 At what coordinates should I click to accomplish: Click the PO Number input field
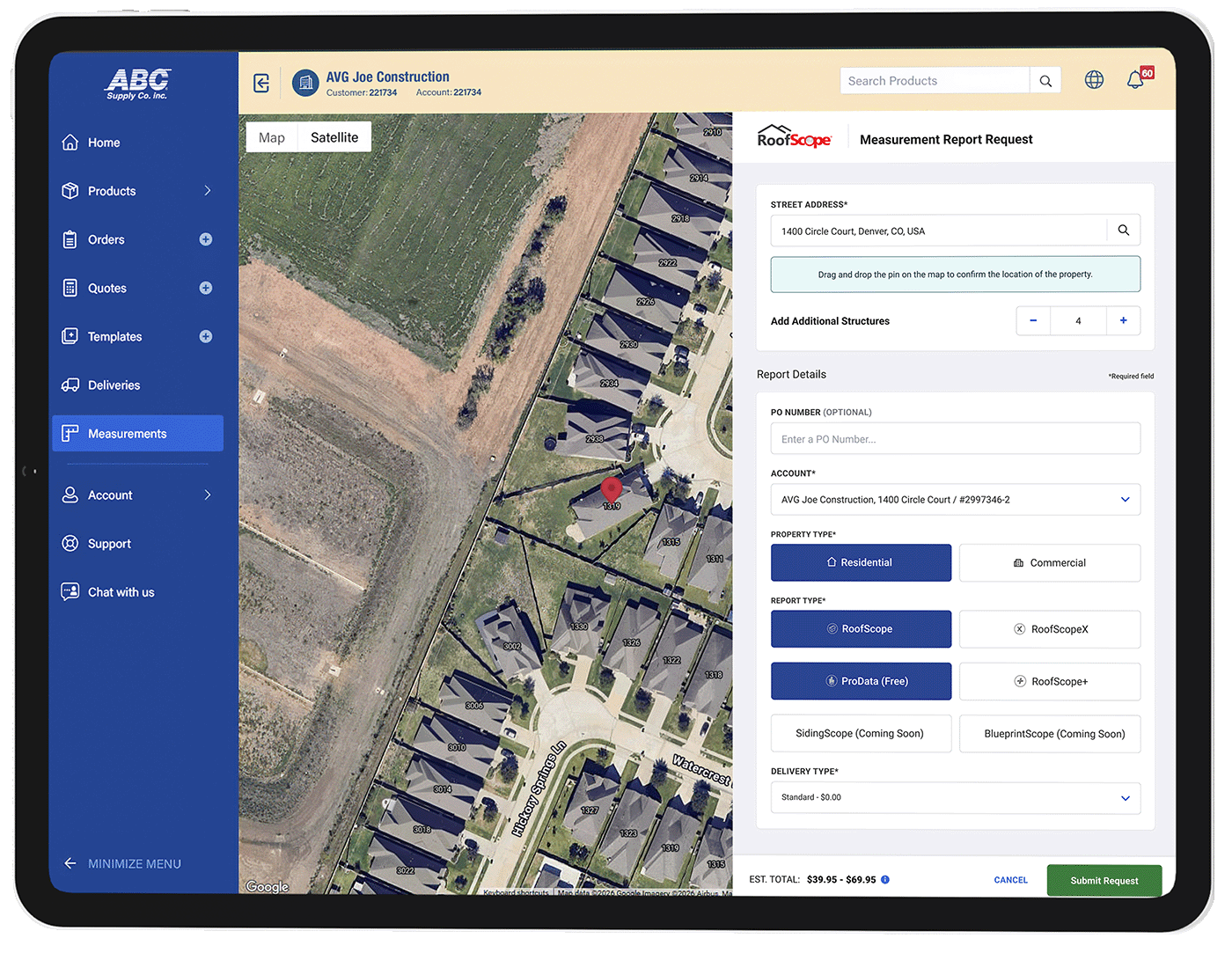tap(956, 439)
